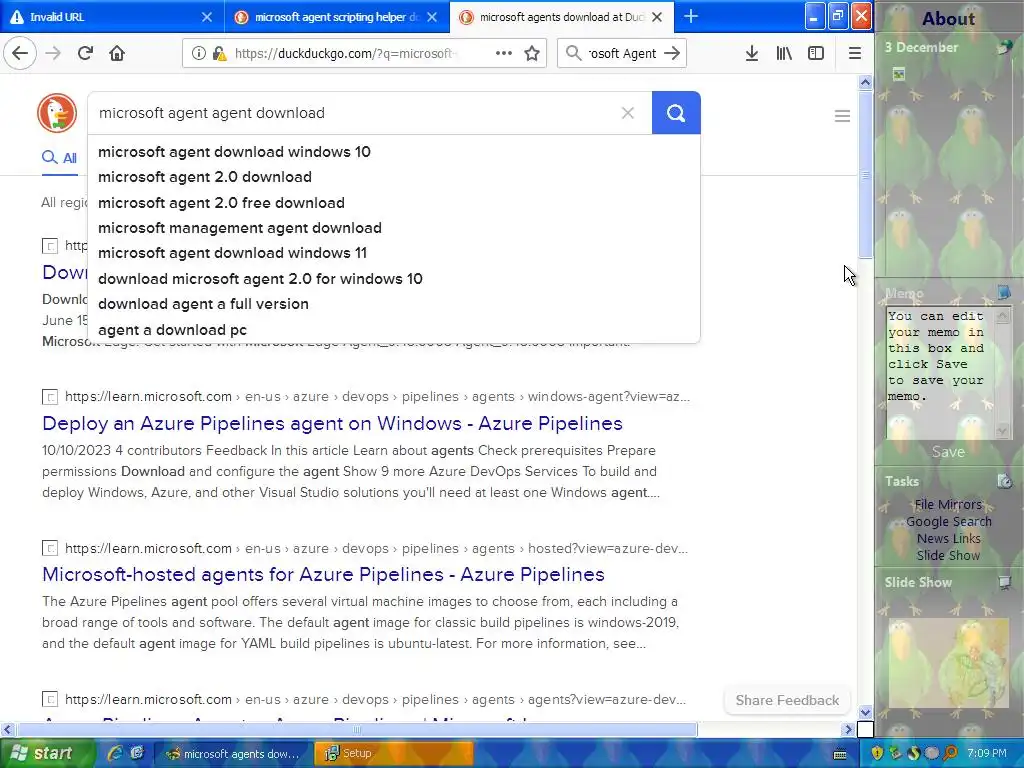Viewport: 1024px width, 768px height.
Task: Click the Slide Show panel icon
Action: (x=1004, y=582)
